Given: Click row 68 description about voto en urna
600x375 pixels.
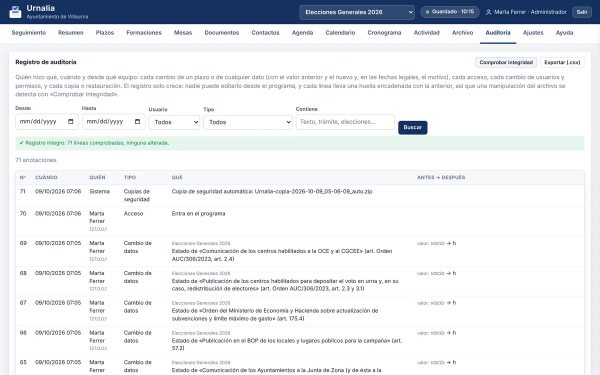Looking at the screenshot, I should coord(285,285).
